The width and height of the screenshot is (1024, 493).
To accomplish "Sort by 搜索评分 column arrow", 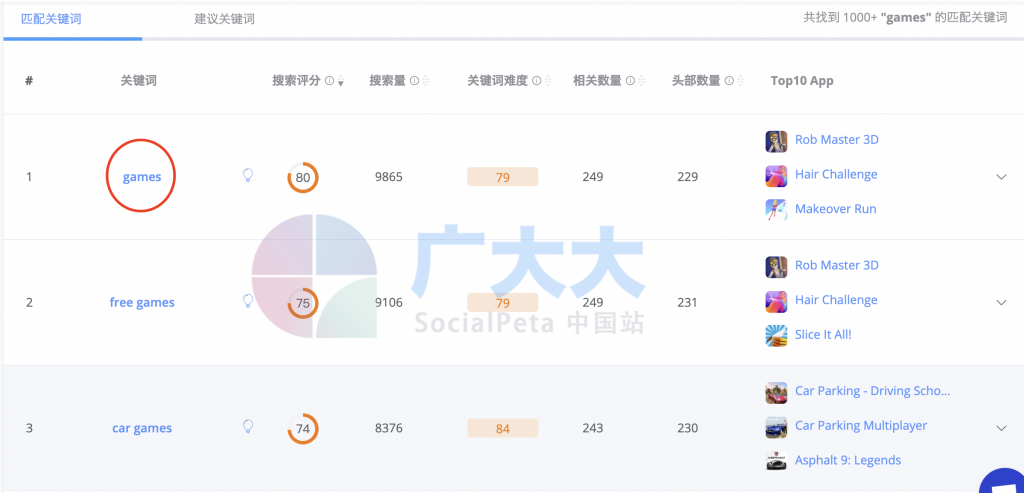I will click(341, 82).
